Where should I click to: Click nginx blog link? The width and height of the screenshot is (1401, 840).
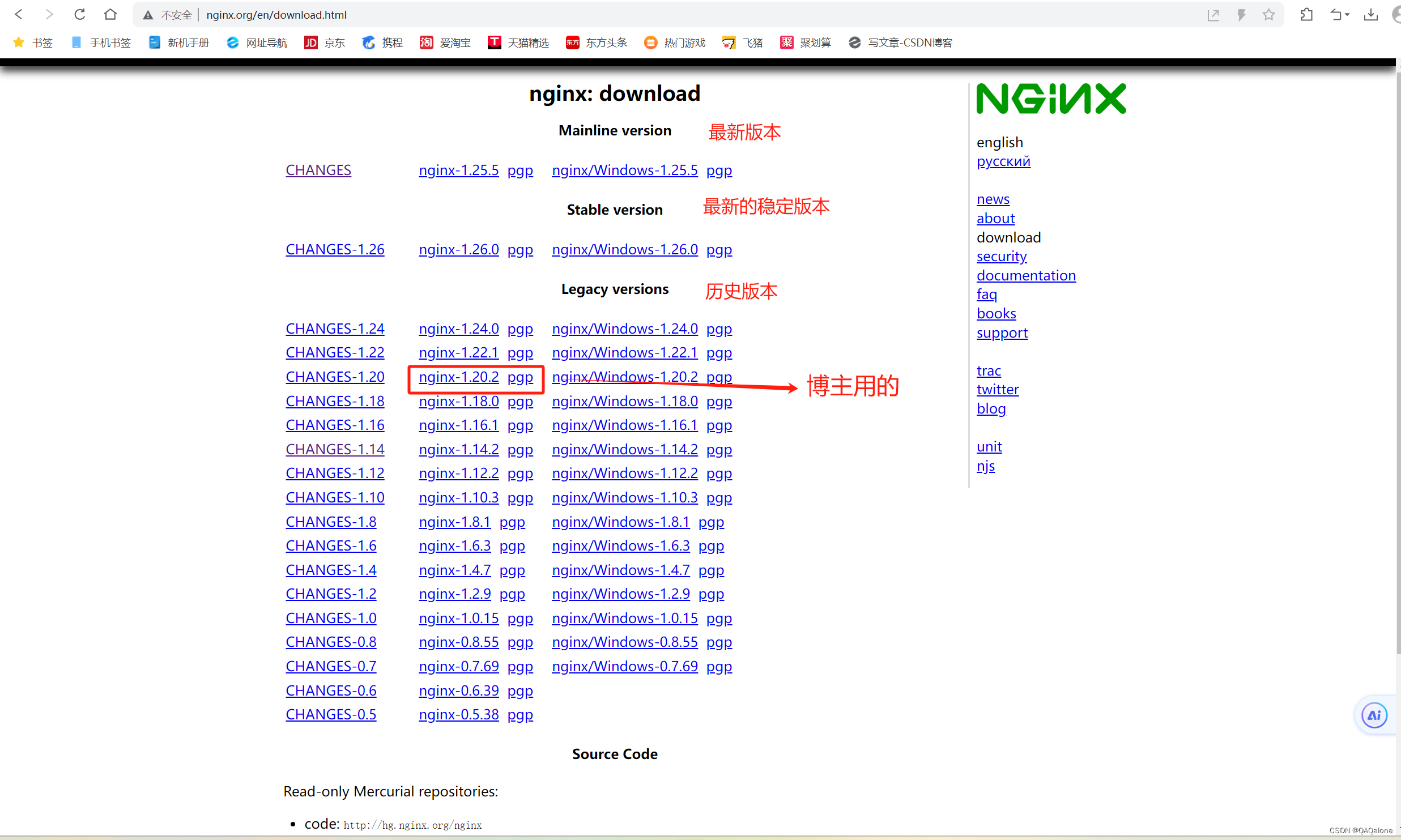(x=991, y=407)
